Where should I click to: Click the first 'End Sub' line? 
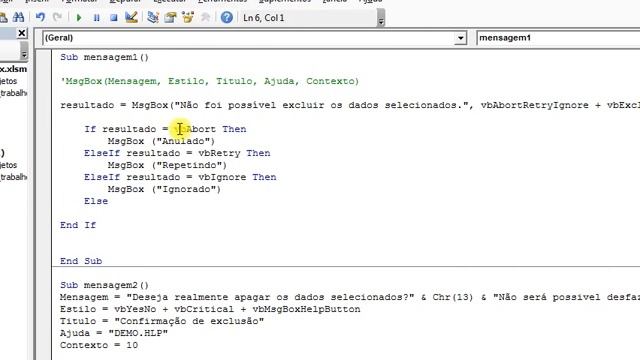[x=81, y=261]
